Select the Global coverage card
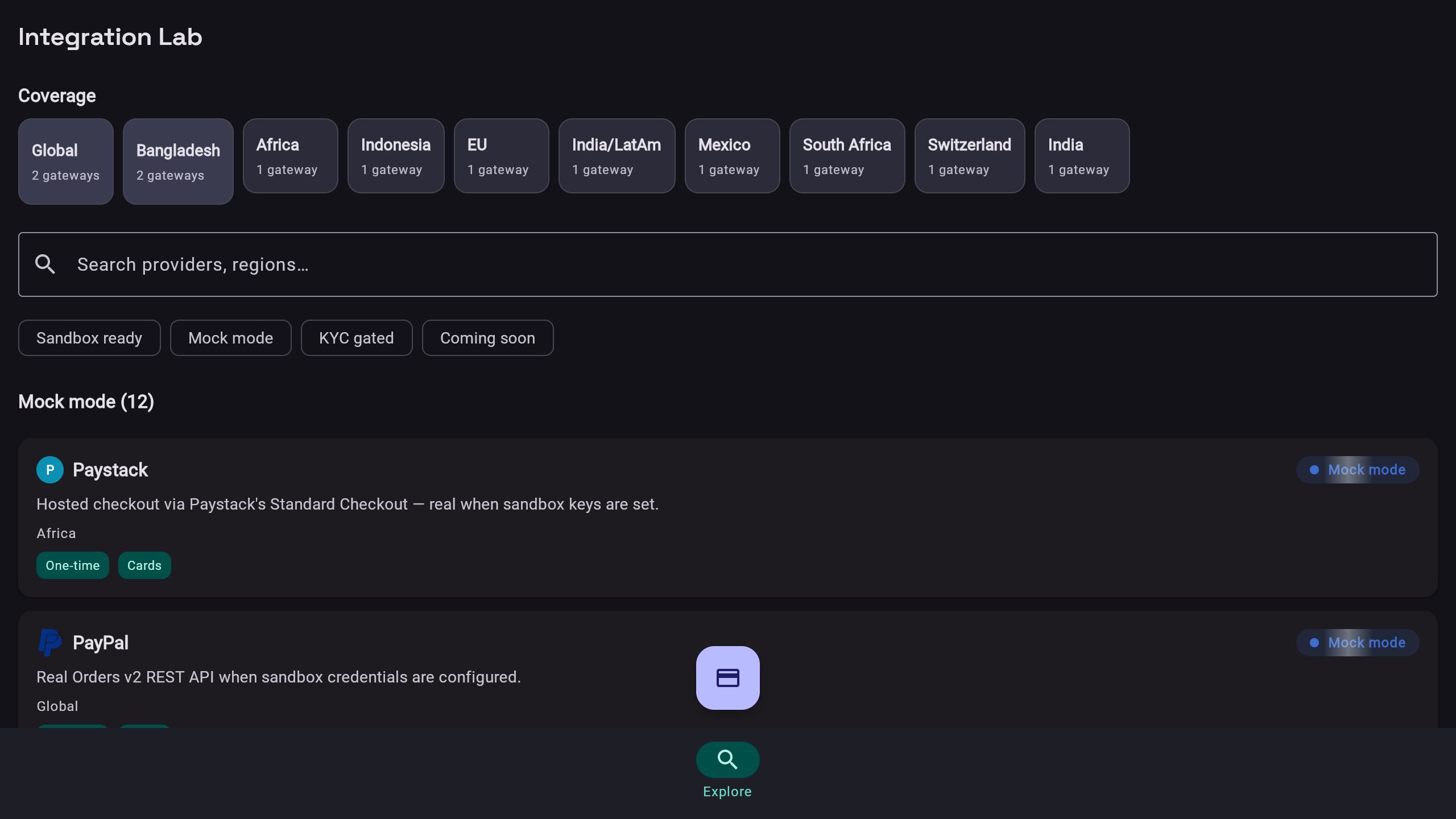 click(x=66, y=162)
